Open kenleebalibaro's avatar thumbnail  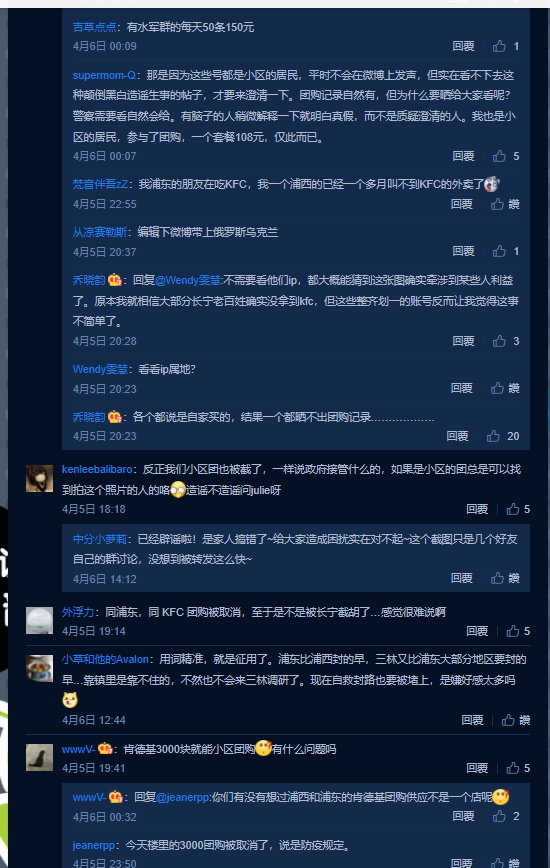(39, 478)
